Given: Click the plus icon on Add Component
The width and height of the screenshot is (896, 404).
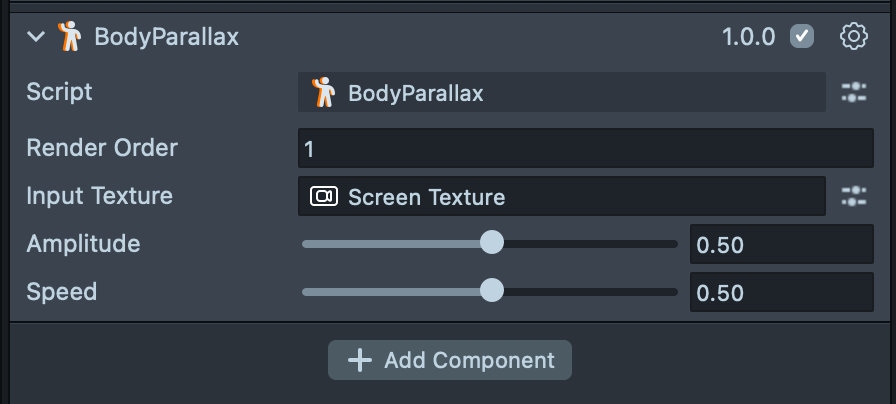Looking at the screenshot, I should (x=359, y=360).
